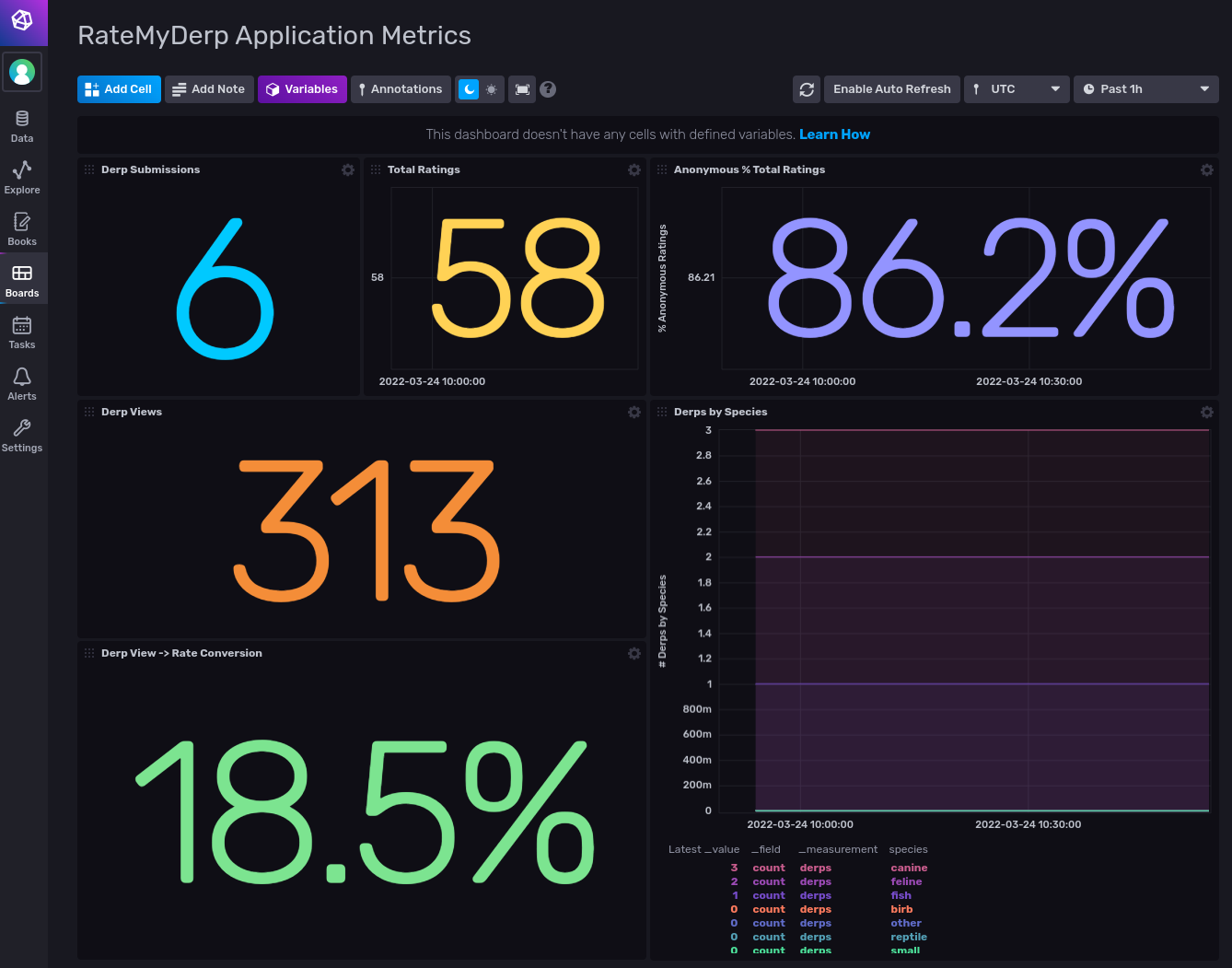
Task: Open Derps by Species gear menu
Action: [x=1207, y=412]
